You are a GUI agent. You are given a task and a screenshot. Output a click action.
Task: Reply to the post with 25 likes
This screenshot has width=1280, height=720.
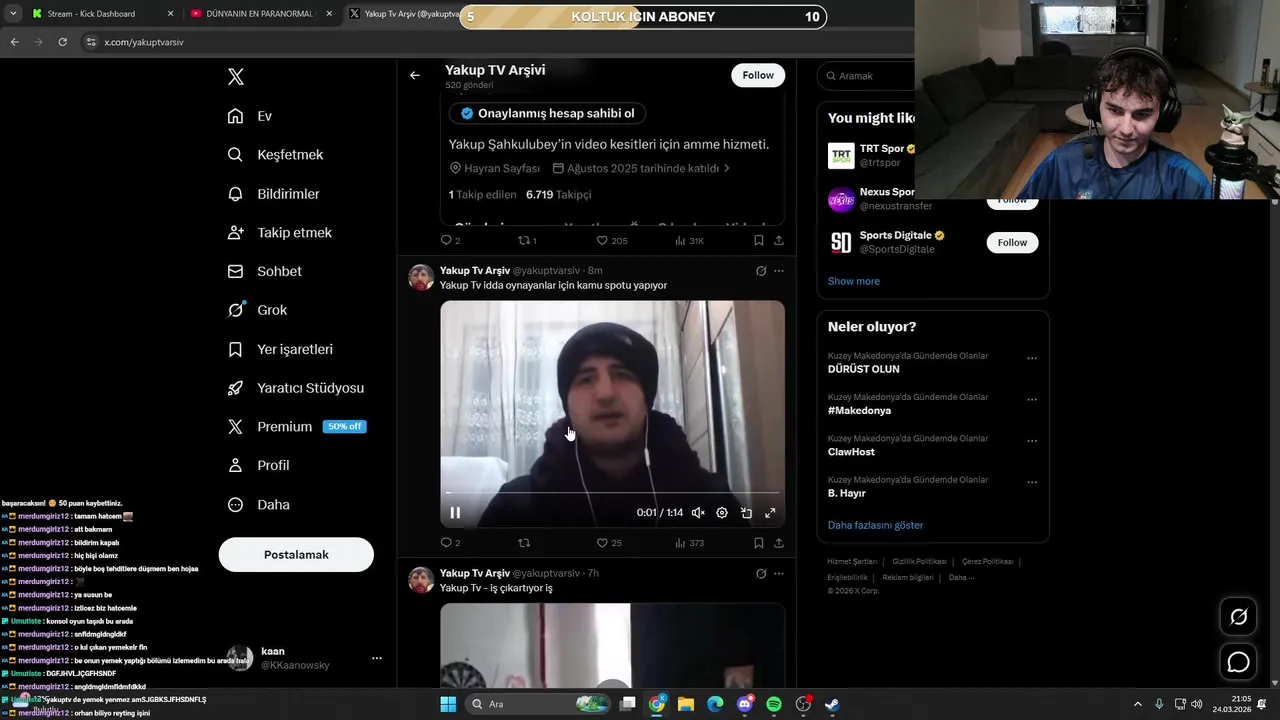click(450, 543)
